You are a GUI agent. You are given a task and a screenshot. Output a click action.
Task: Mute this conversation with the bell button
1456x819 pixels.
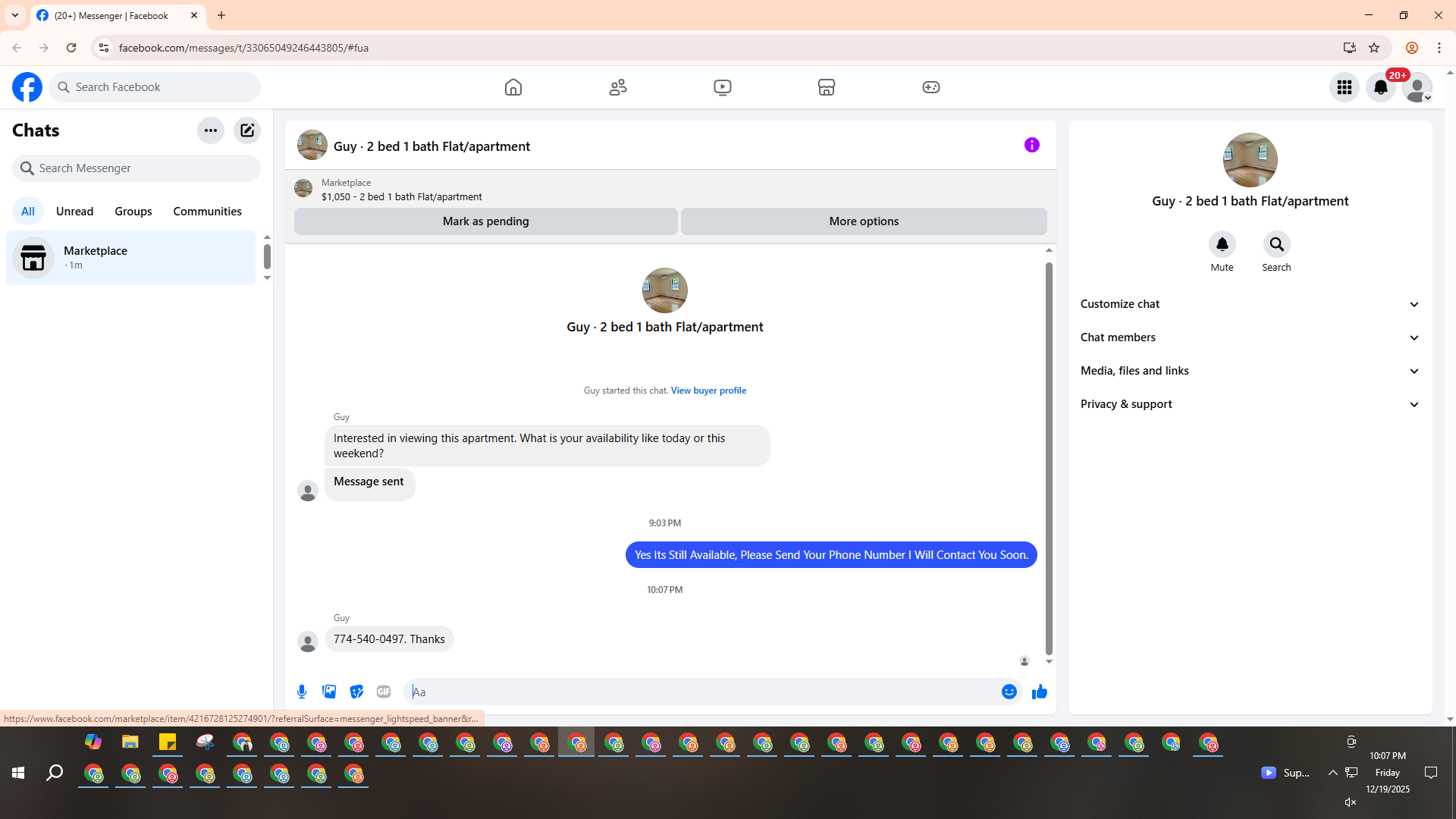(x=1222, y=244)
